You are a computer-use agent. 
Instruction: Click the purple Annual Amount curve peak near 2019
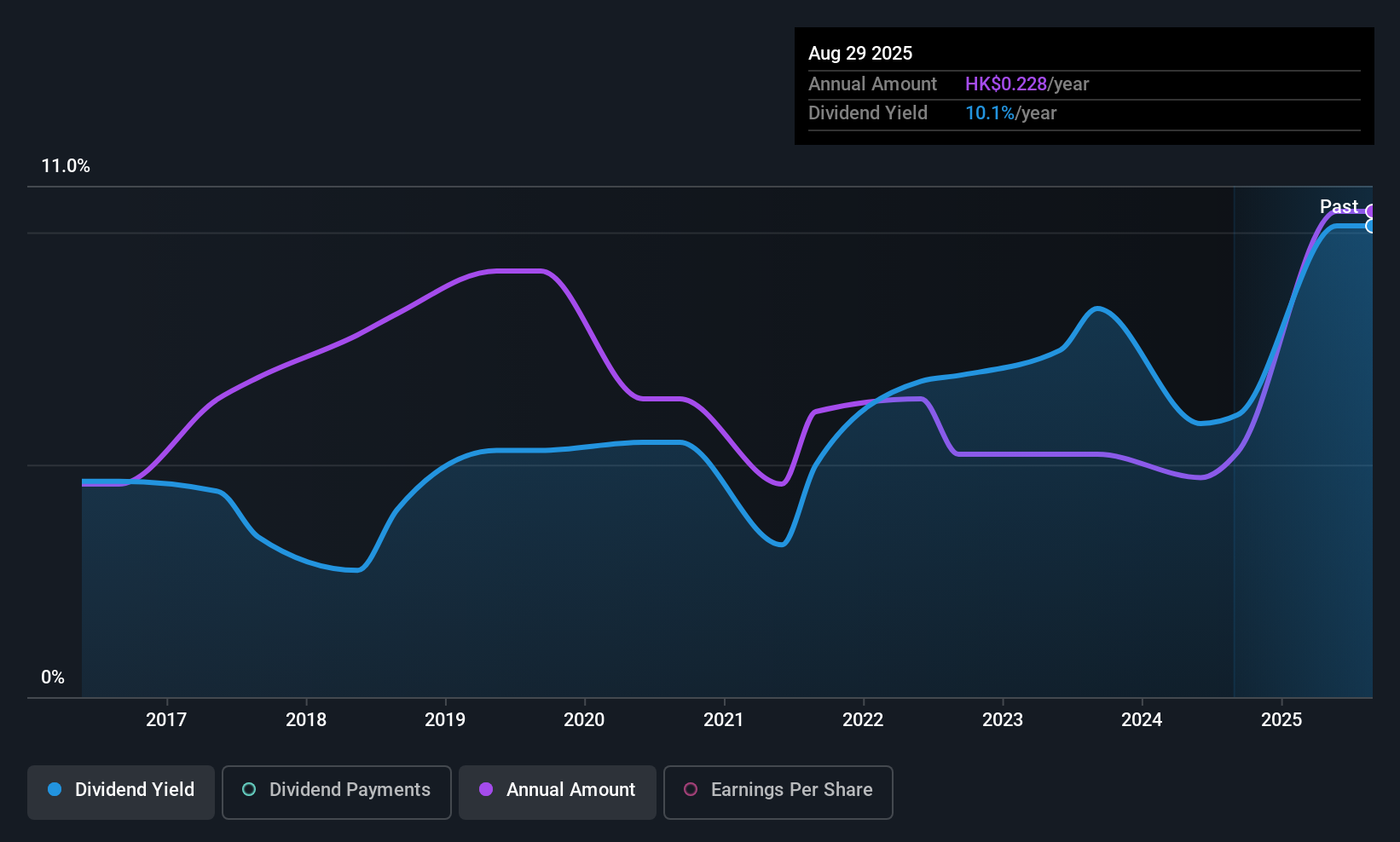512,271
